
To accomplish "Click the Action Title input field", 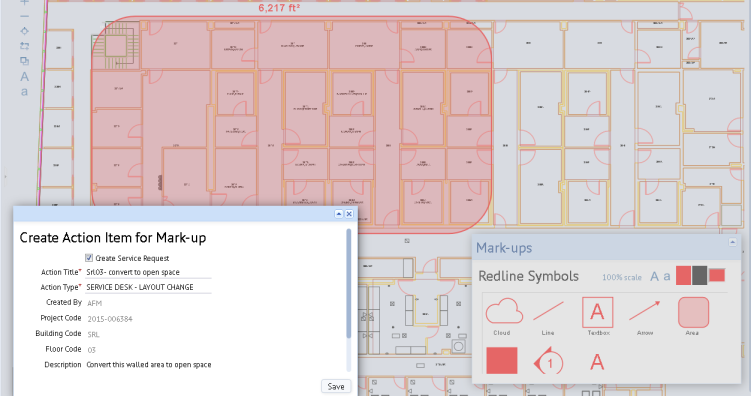I will (x=148, y=272).
